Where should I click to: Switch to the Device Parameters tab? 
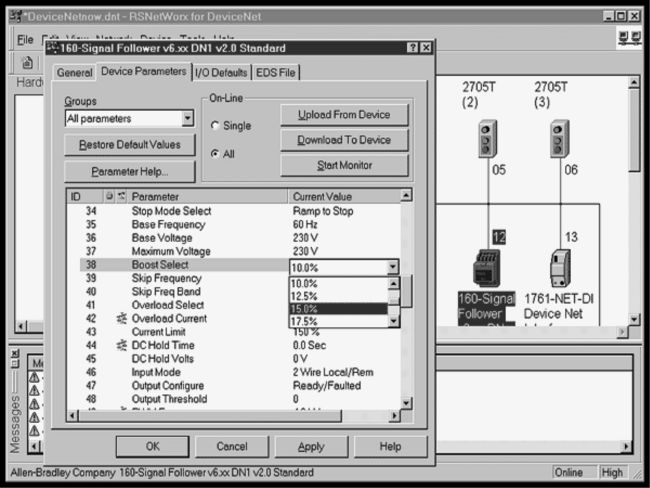click(144, 71)
